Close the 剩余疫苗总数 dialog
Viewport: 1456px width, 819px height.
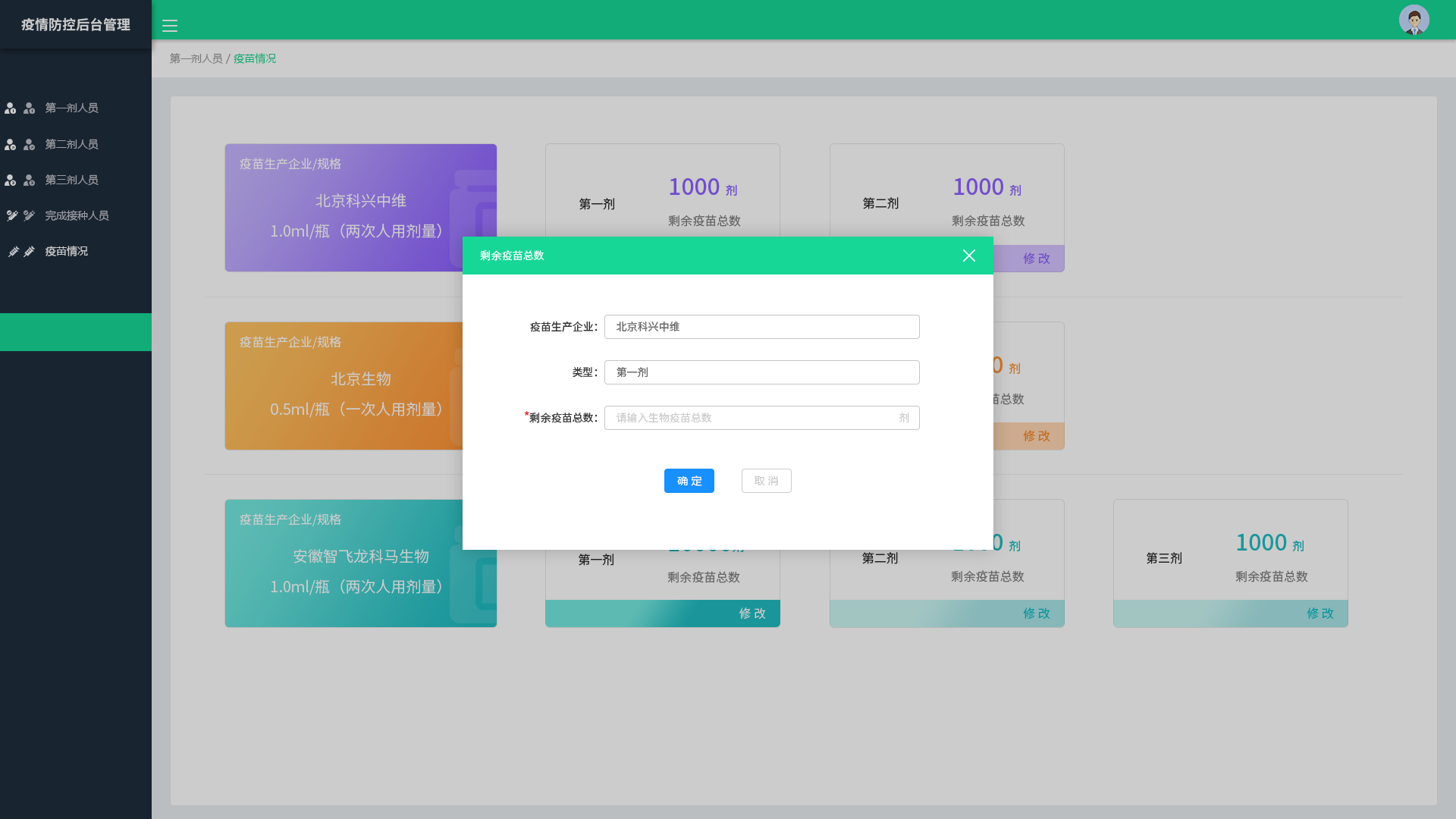click(x=968, y=256)
